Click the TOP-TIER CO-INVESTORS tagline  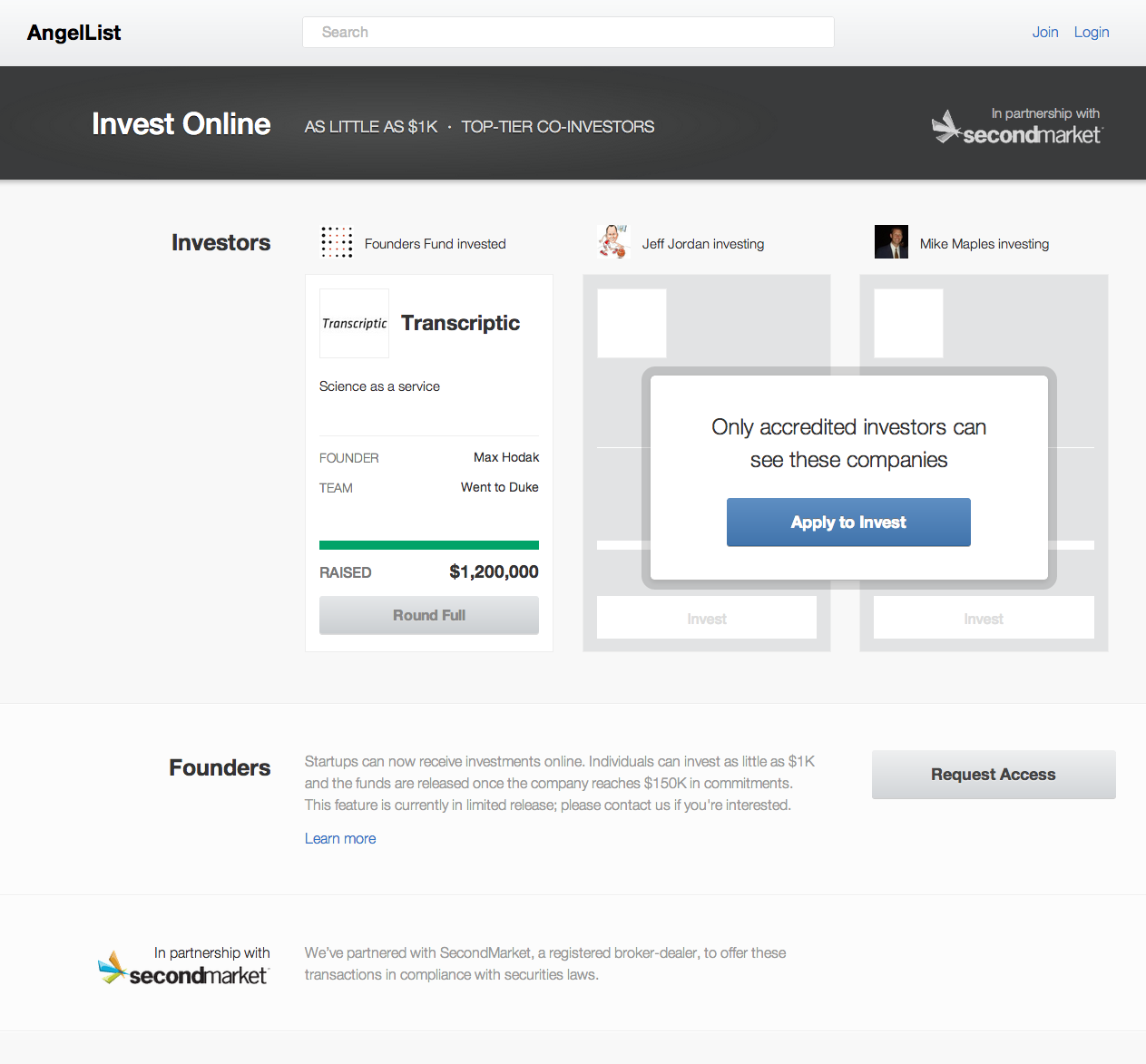coord(558,127)
